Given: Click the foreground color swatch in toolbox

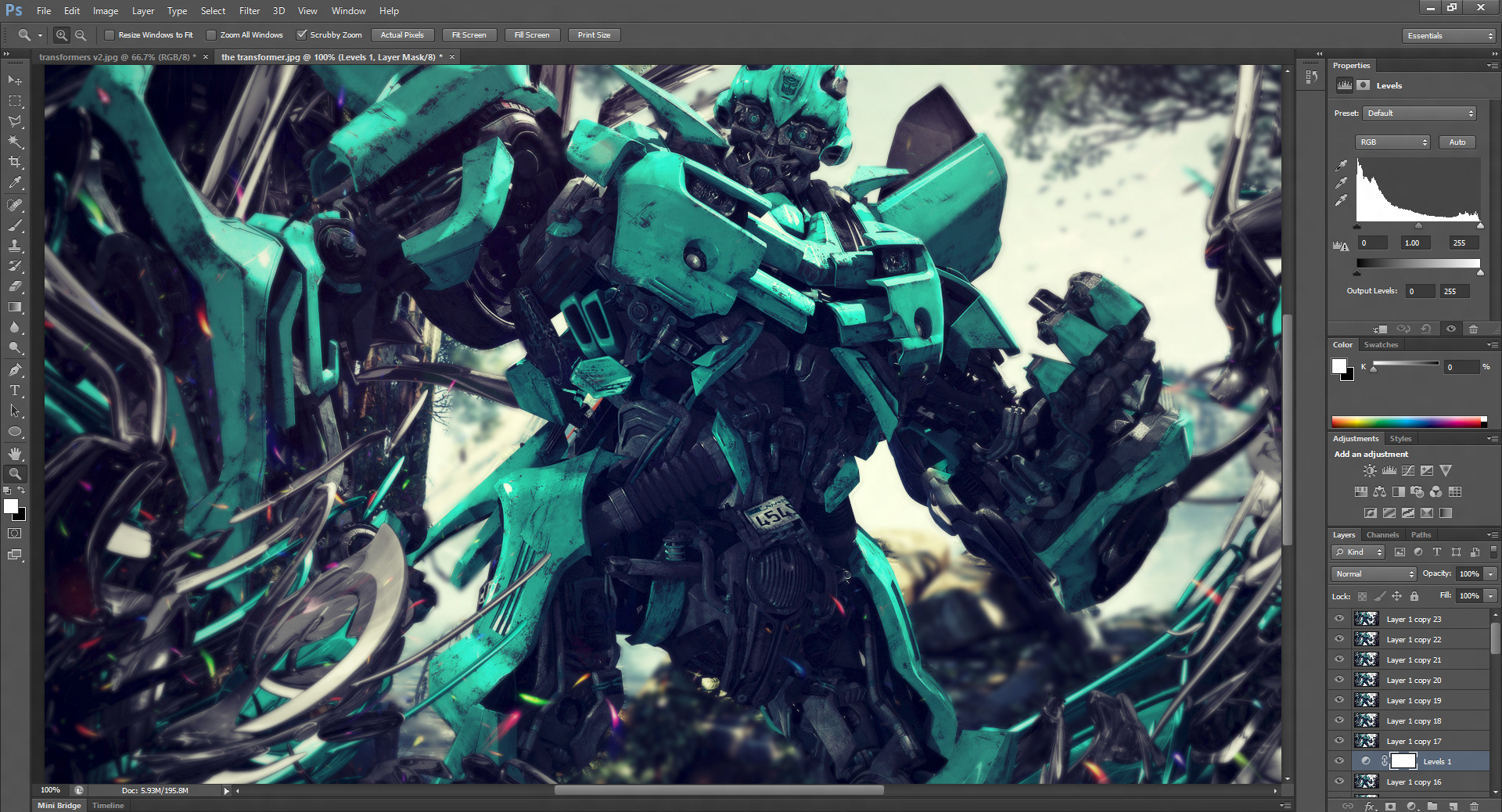Looking at the screenshot, I should (x=11, y=506).
